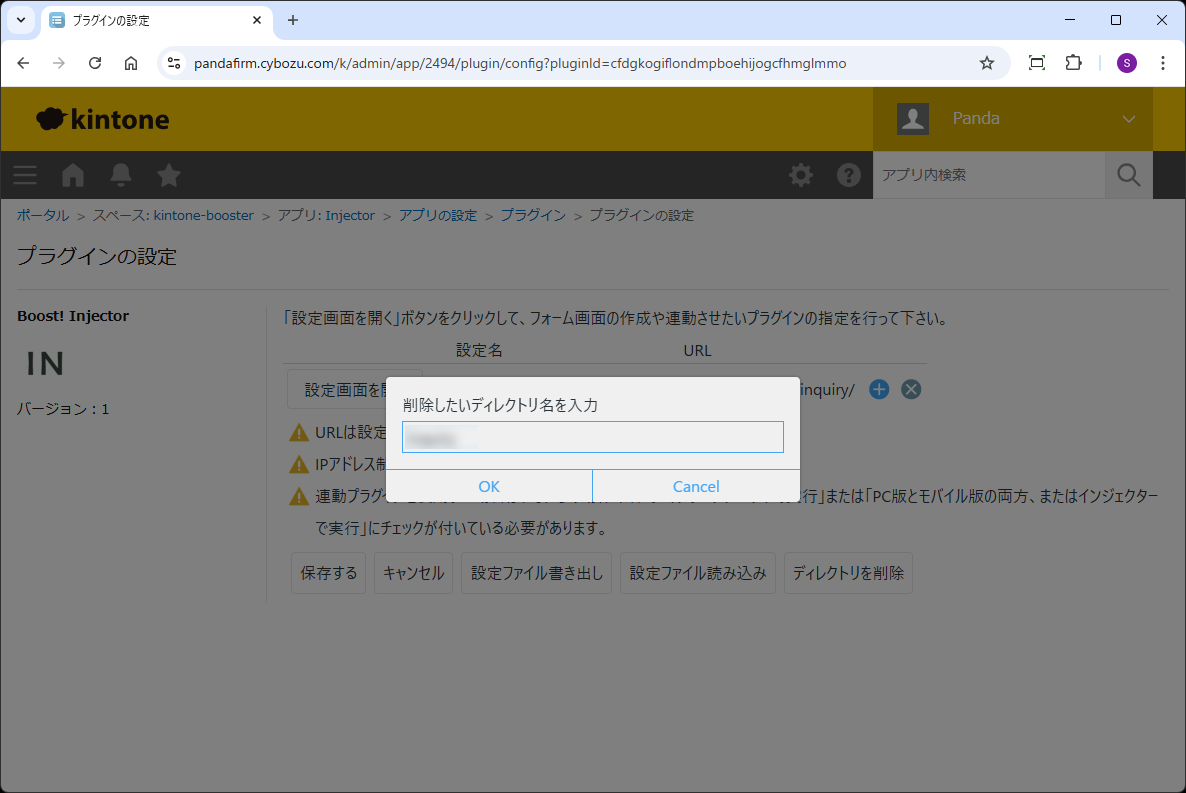Image resolution: width=1186 pixels, height=793 pixels.
Task: Click the search magnifier button
Action: [x=1128, y=175]
